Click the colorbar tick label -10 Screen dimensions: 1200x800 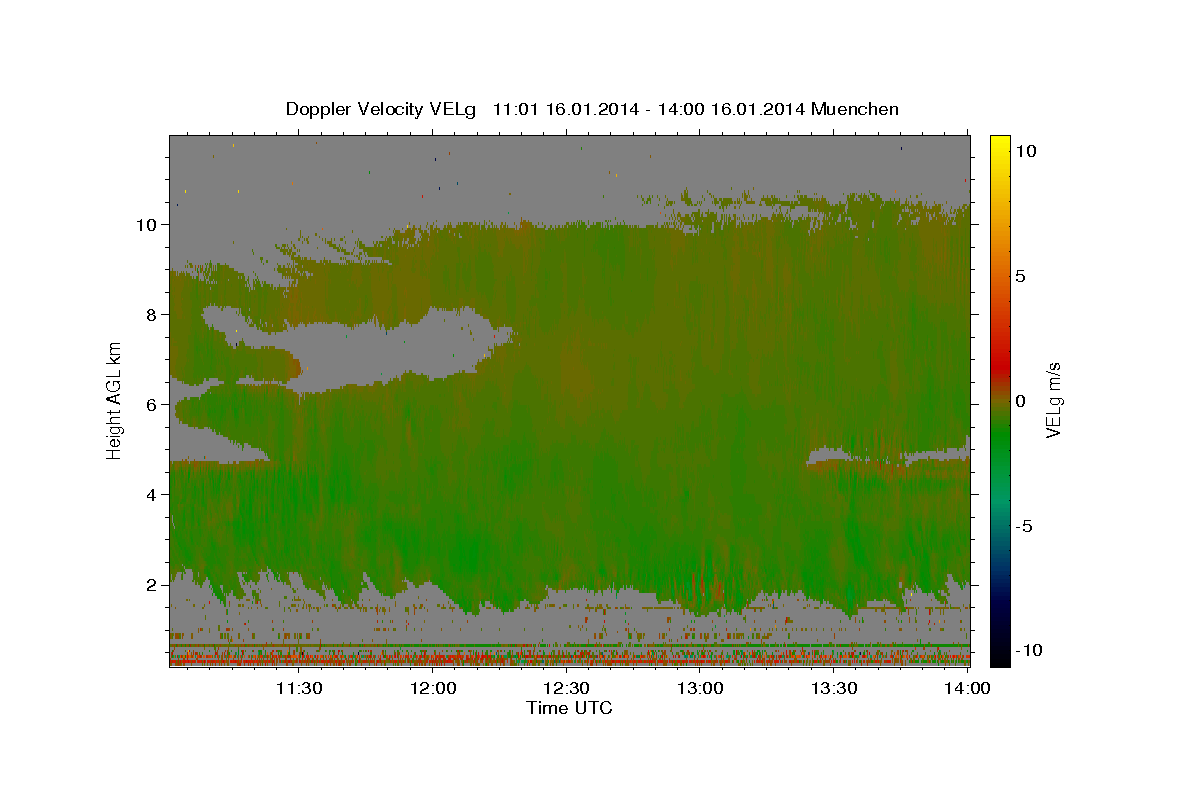click(1029, 651)
